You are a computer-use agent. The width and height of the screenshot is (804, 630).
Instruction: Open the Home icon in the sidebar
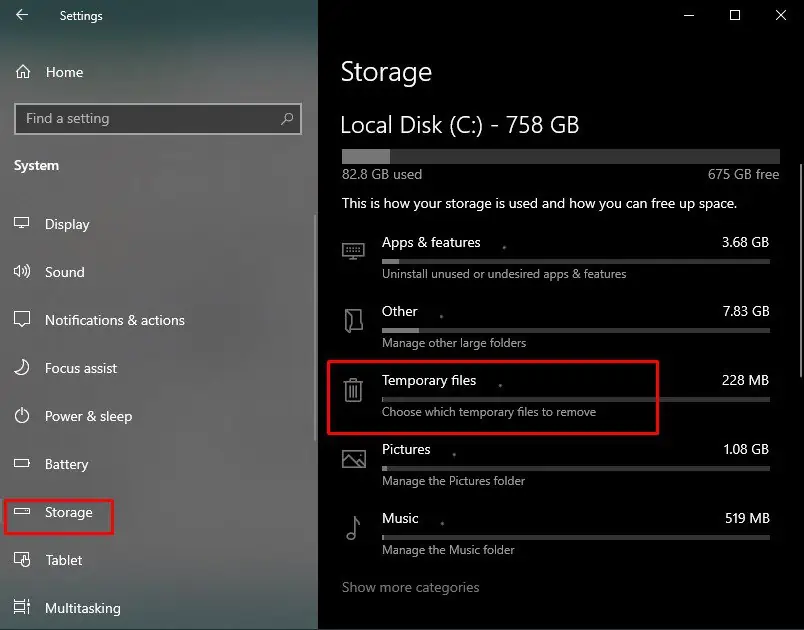[x=23, y=72]
